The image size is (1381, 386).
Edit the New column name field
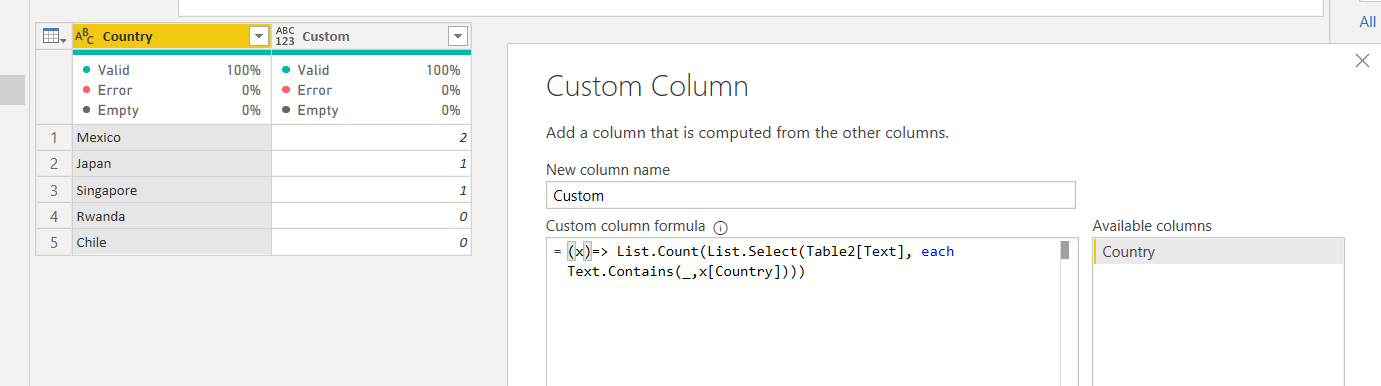click(811, 196)
